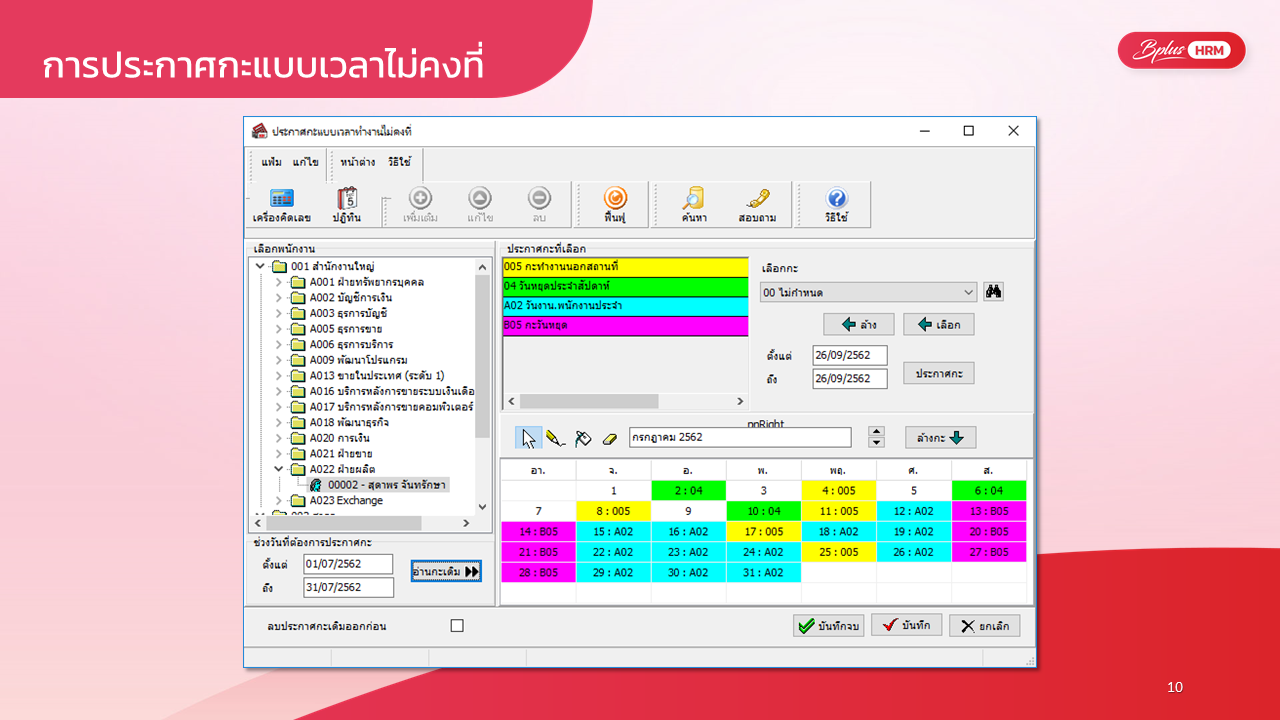Click calendar cell 17 : 005
Screen dimensions: 1280x720
(x=763, y=532)
